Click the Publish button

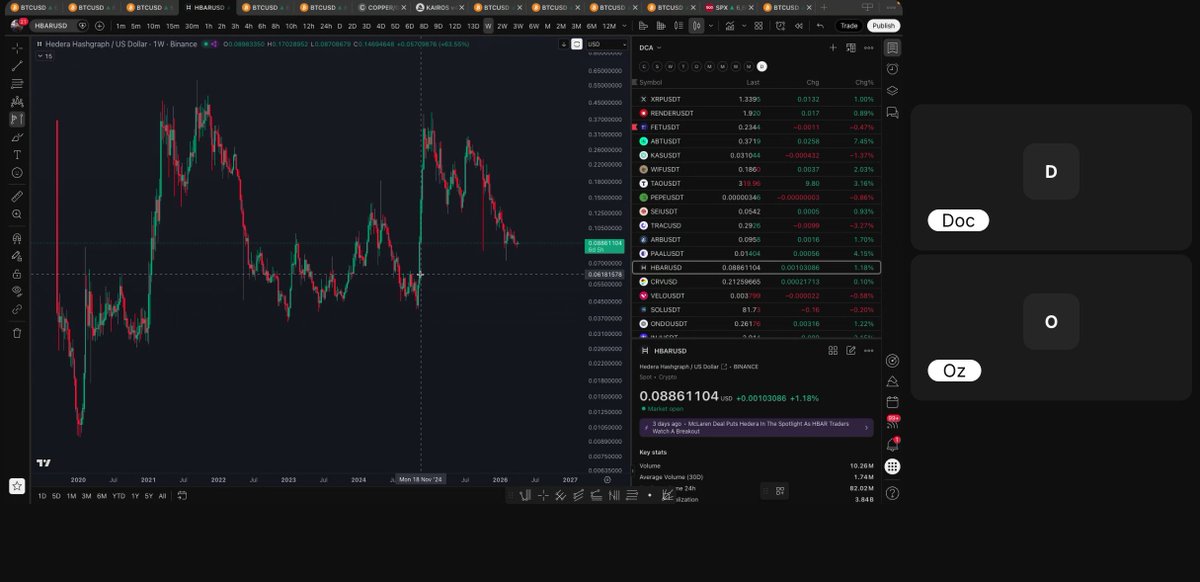tap(883, 26)
